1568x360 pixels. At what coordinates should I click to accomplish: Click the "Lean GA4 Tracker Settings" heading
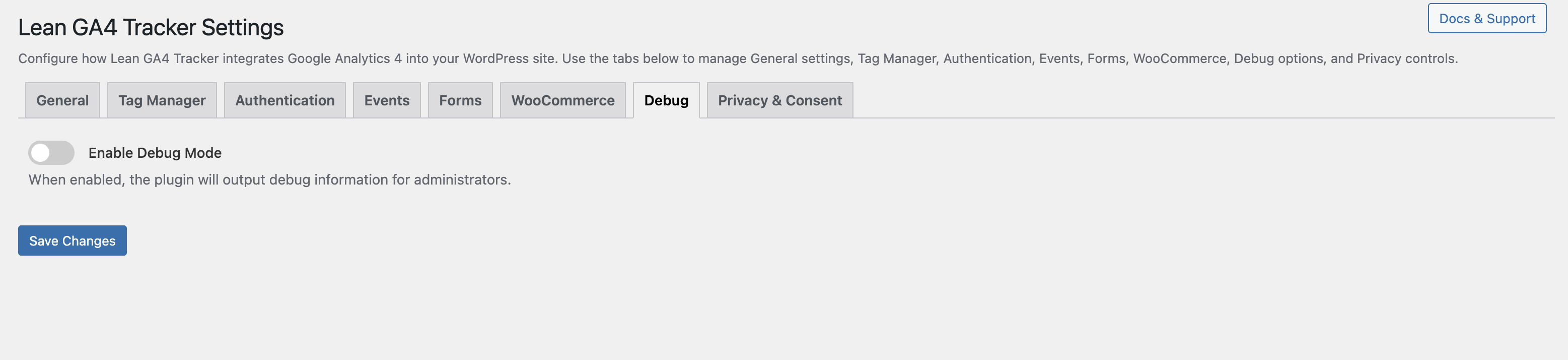(151, 27)
